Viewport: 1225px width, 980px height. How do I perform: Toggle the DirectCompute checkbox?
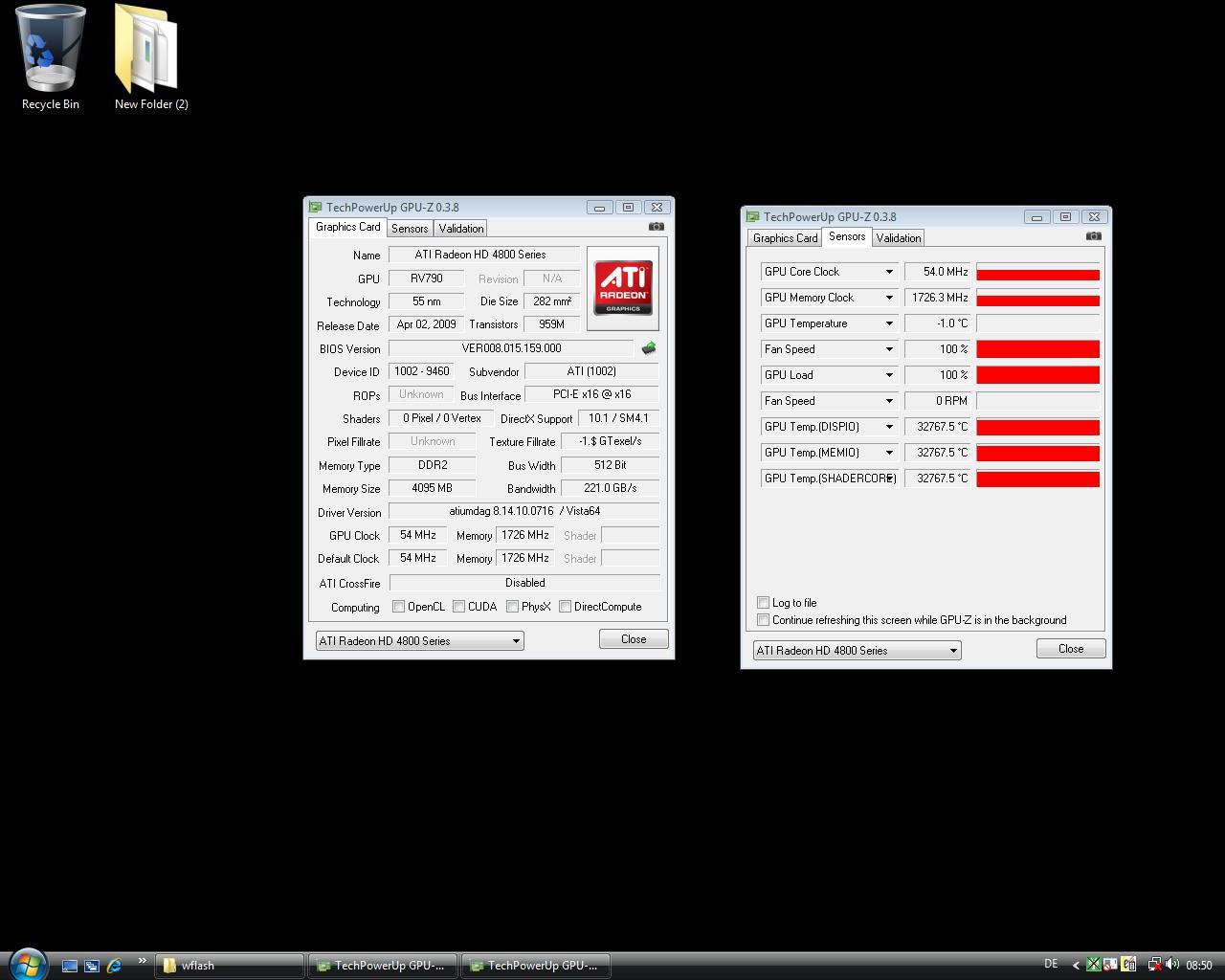click(565, 606)
